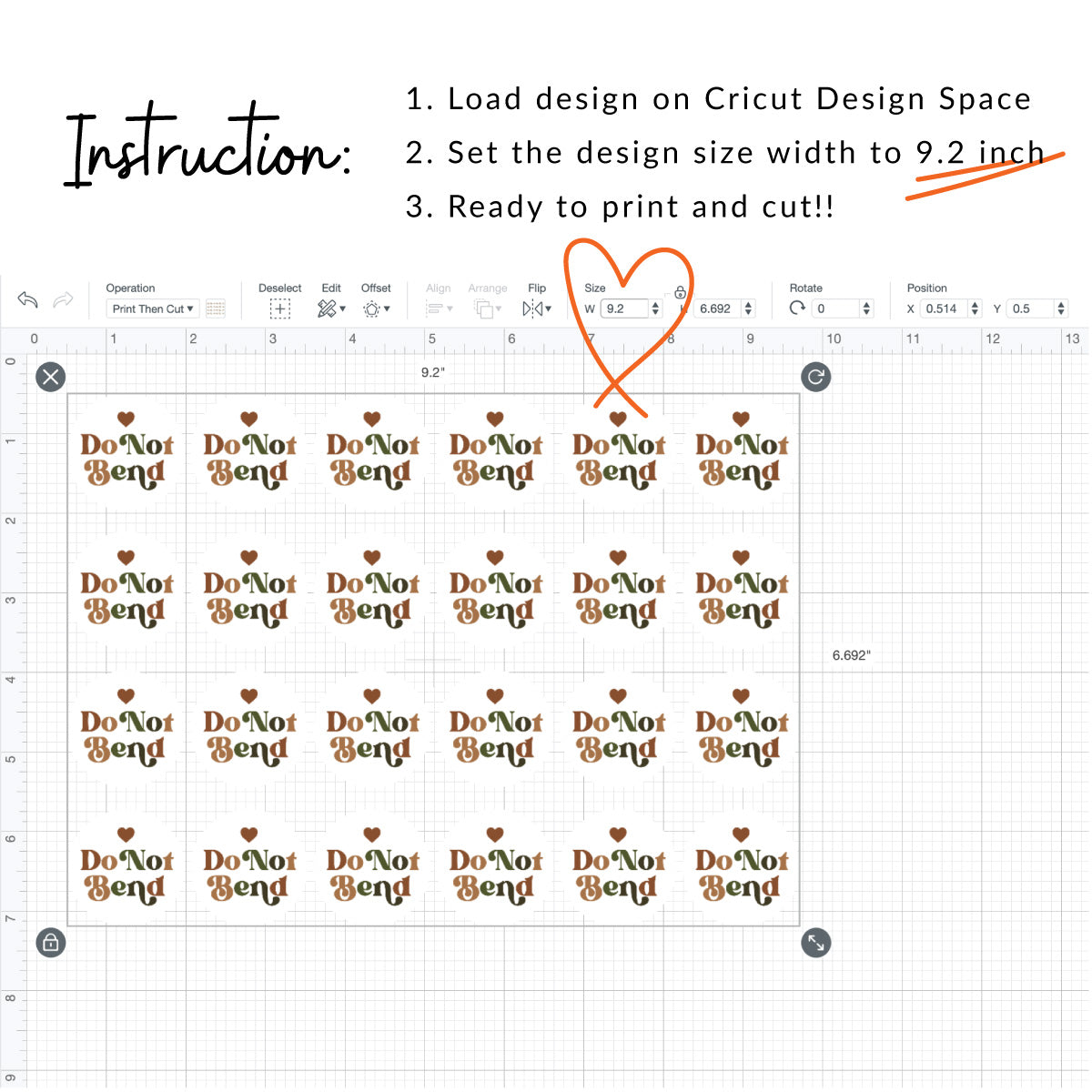
Task: Click the Rotate icon in toolbar
Action: 797,308
